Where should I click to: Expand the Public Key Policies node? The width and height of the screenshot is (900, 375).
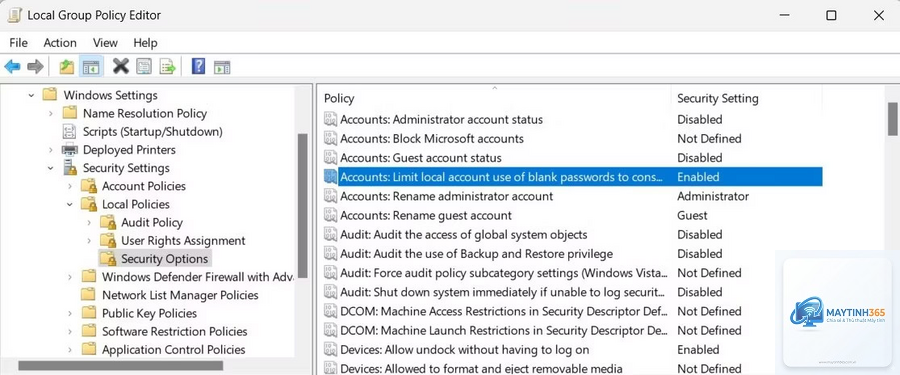[x=69, y=313]
